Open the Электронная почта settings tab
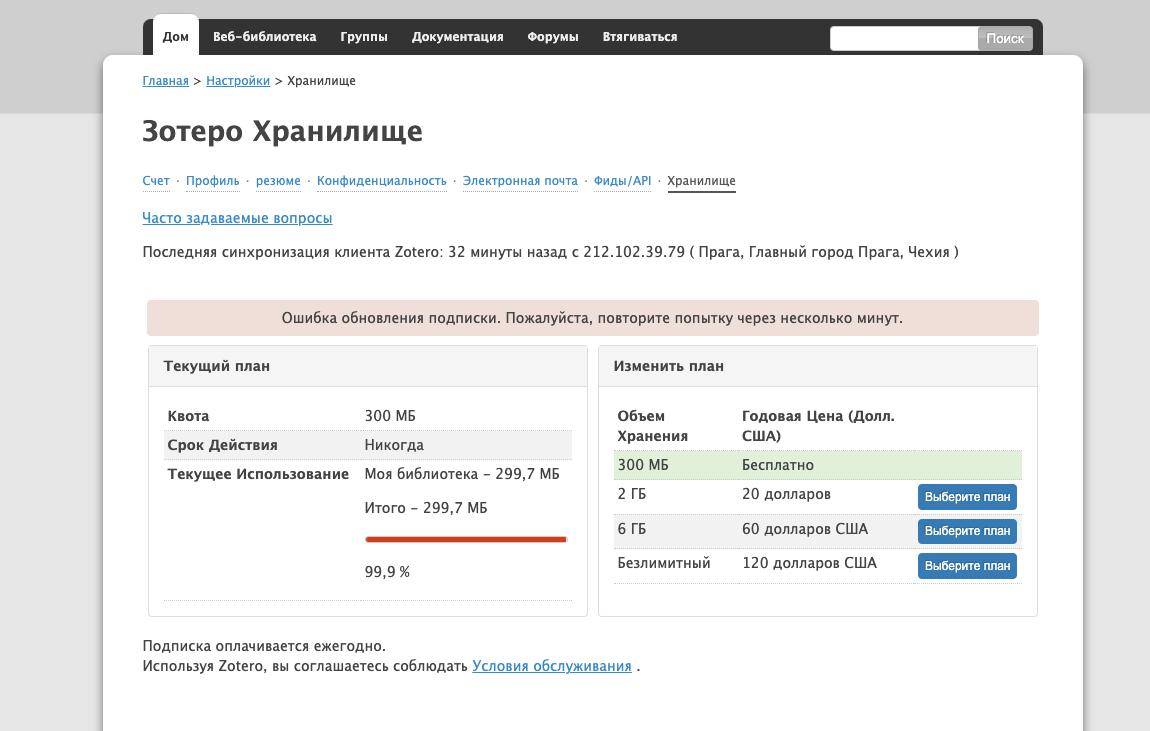Screen dimensions: 1150x731 [x=520, y=181]
